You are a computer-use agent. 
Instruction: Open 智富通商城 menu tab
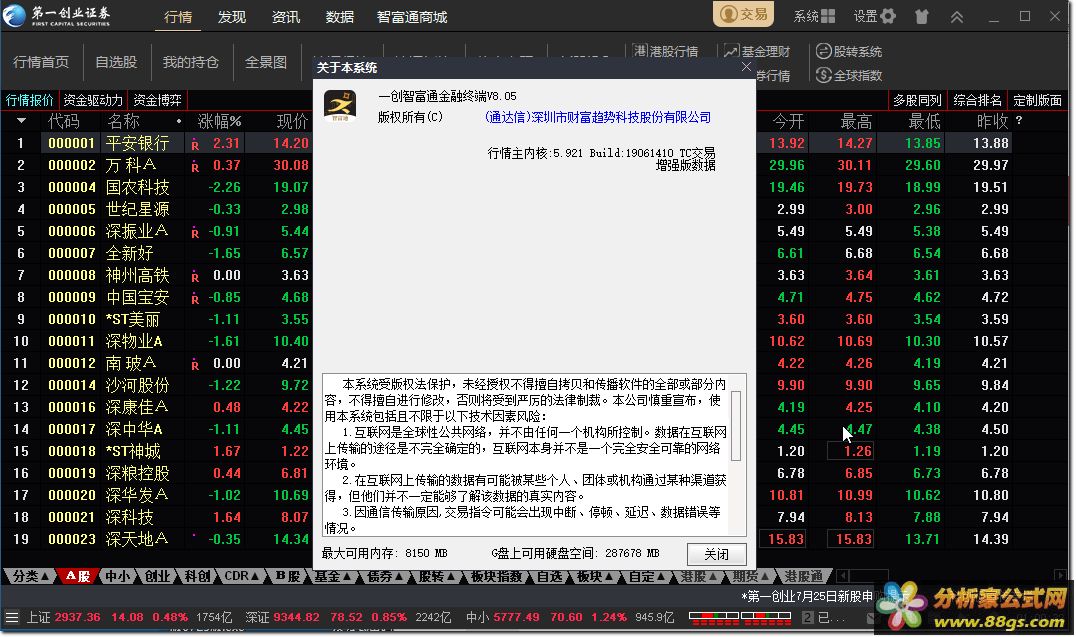tap(412, 17)
